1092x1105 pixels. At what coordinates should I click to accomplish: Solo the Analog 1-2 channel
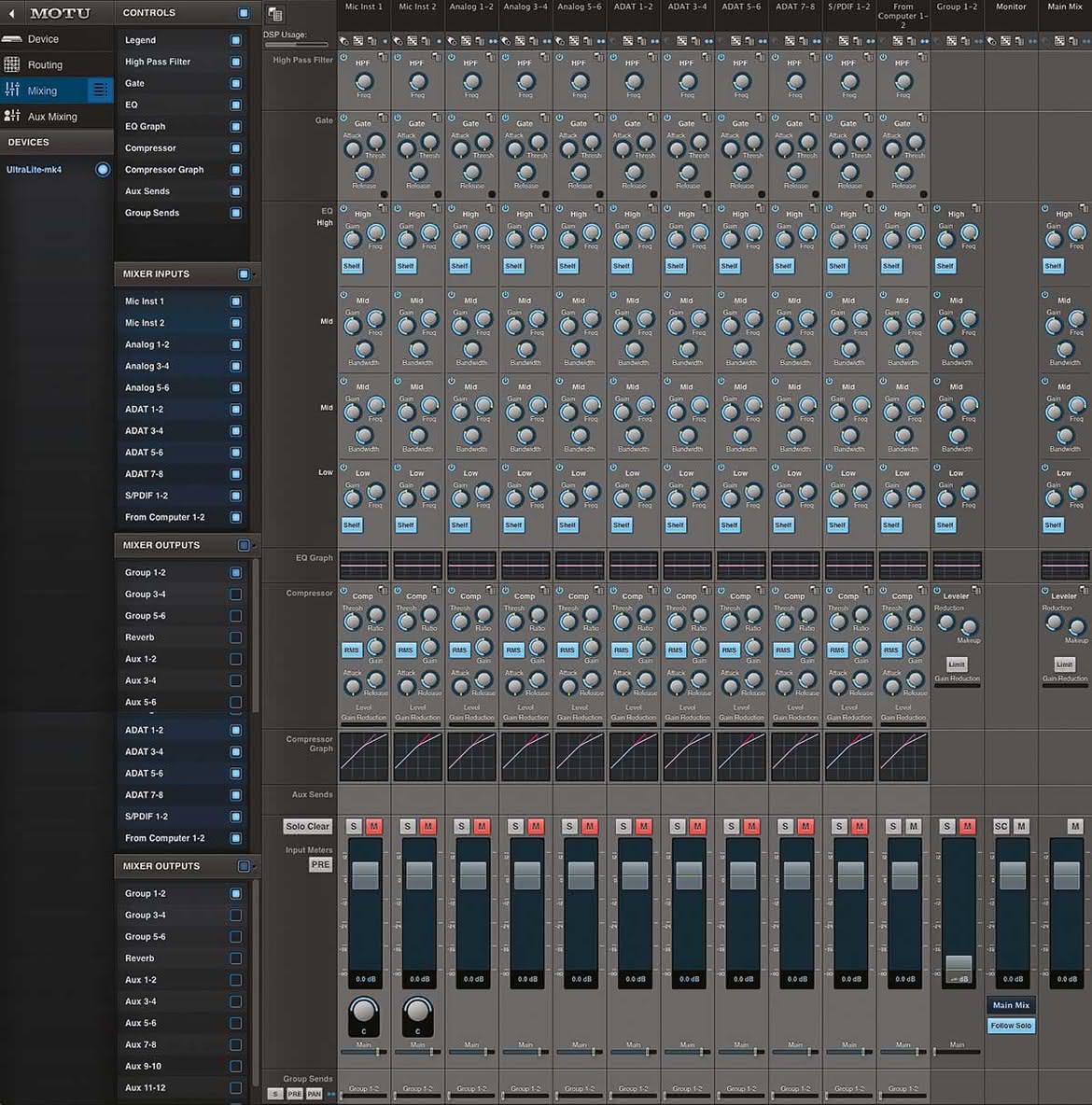pyautogui.click(x=462, y=827)
